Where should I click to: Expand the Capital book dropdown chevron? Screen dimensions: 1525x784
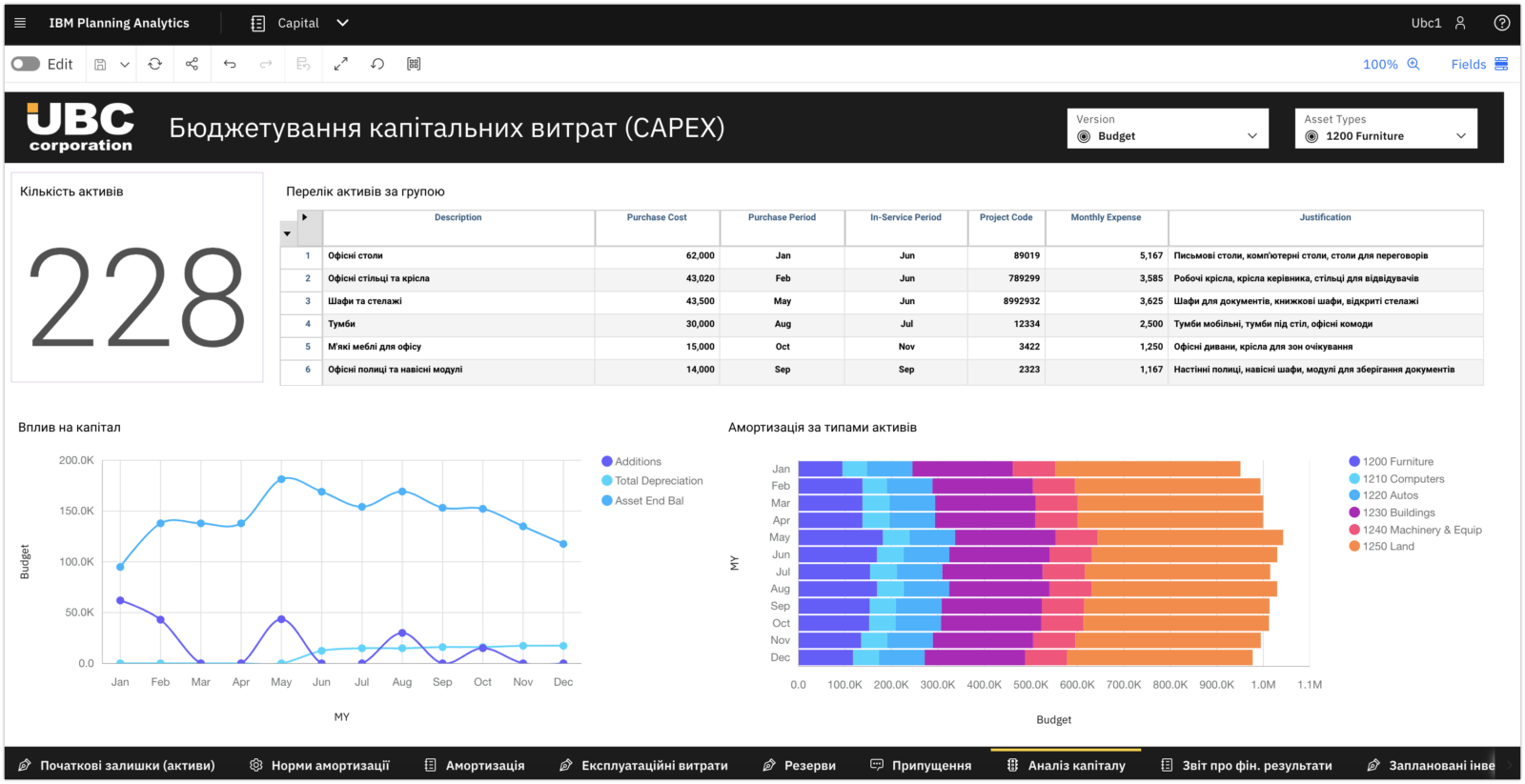[x=343, y=23]
